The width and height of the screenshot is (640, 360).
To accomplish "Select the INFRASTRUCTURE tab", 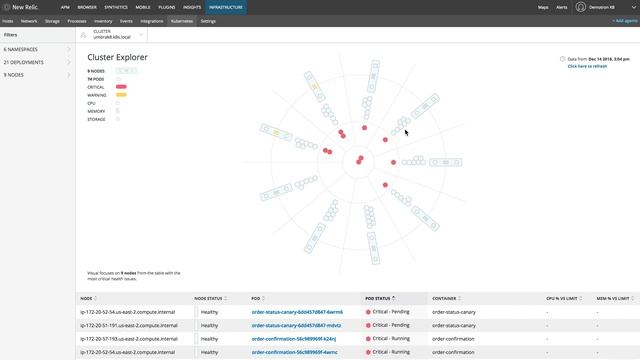I will tap(226, 7).
